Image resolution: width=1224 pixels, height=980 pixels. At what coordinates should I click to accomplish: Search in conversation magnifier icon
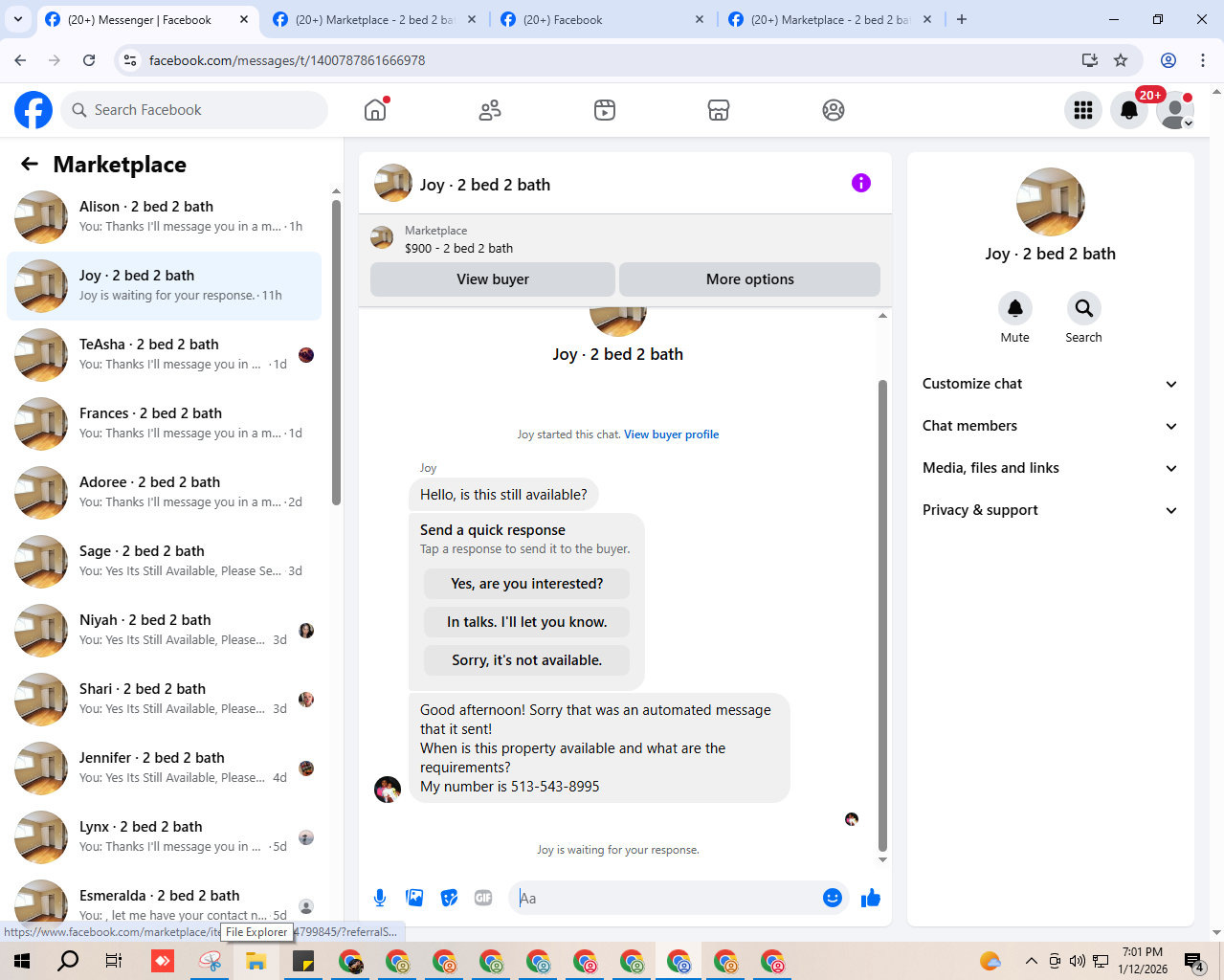[x=1083, y=308]
